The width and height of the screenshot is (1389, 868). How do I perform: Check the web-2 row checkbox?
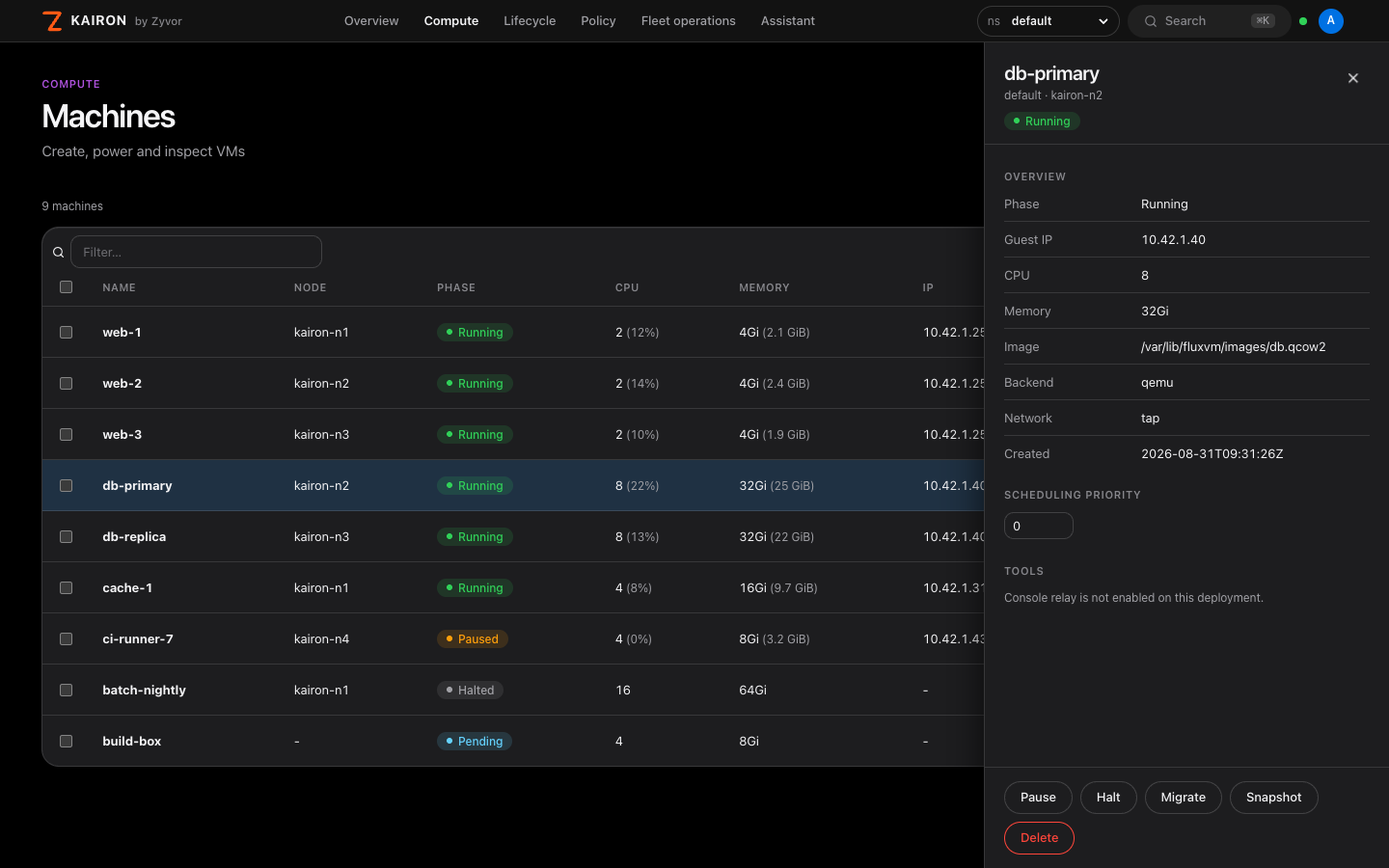coord(67,384)
